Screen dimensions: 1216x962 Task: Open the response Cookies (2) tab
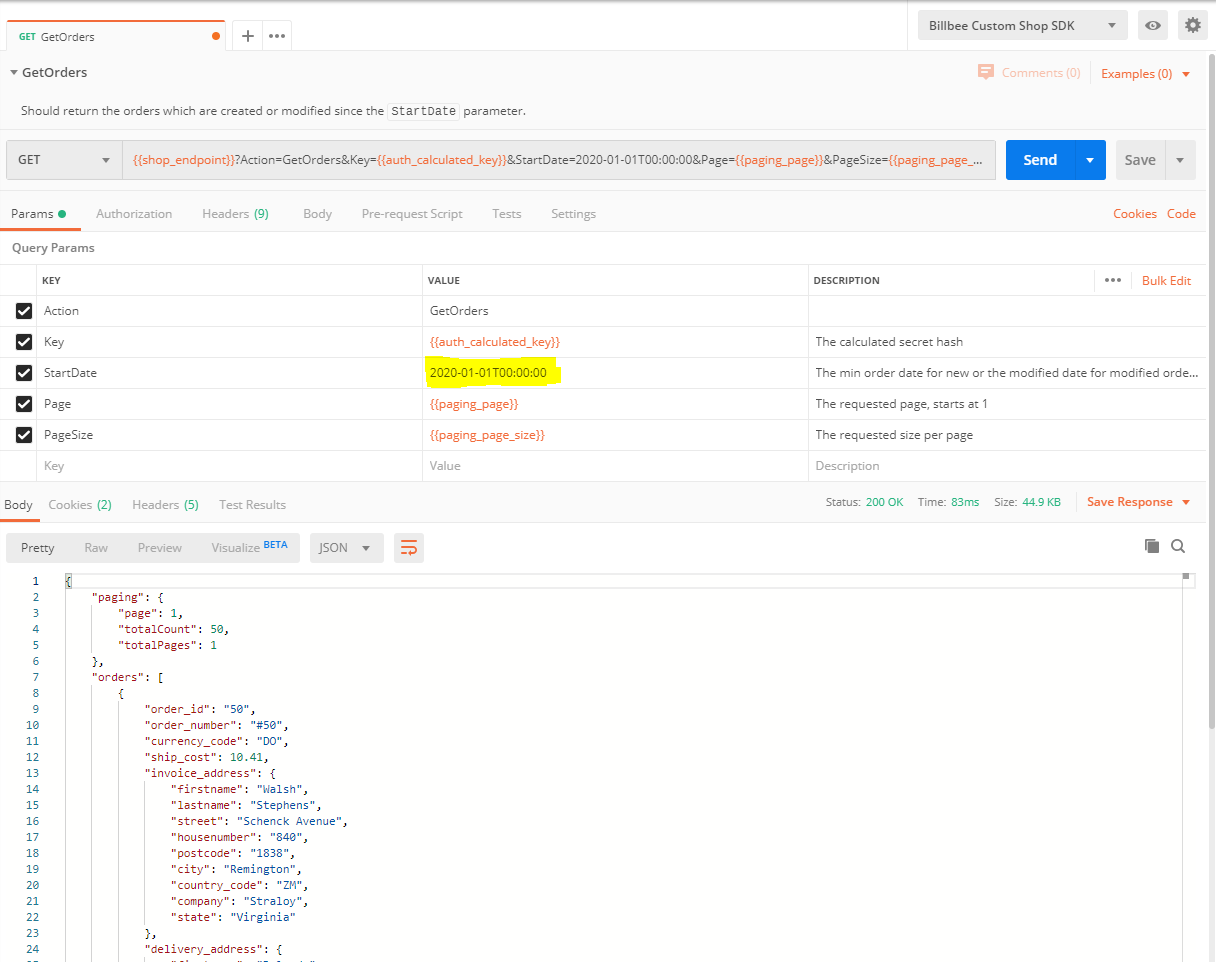(80, 505)
